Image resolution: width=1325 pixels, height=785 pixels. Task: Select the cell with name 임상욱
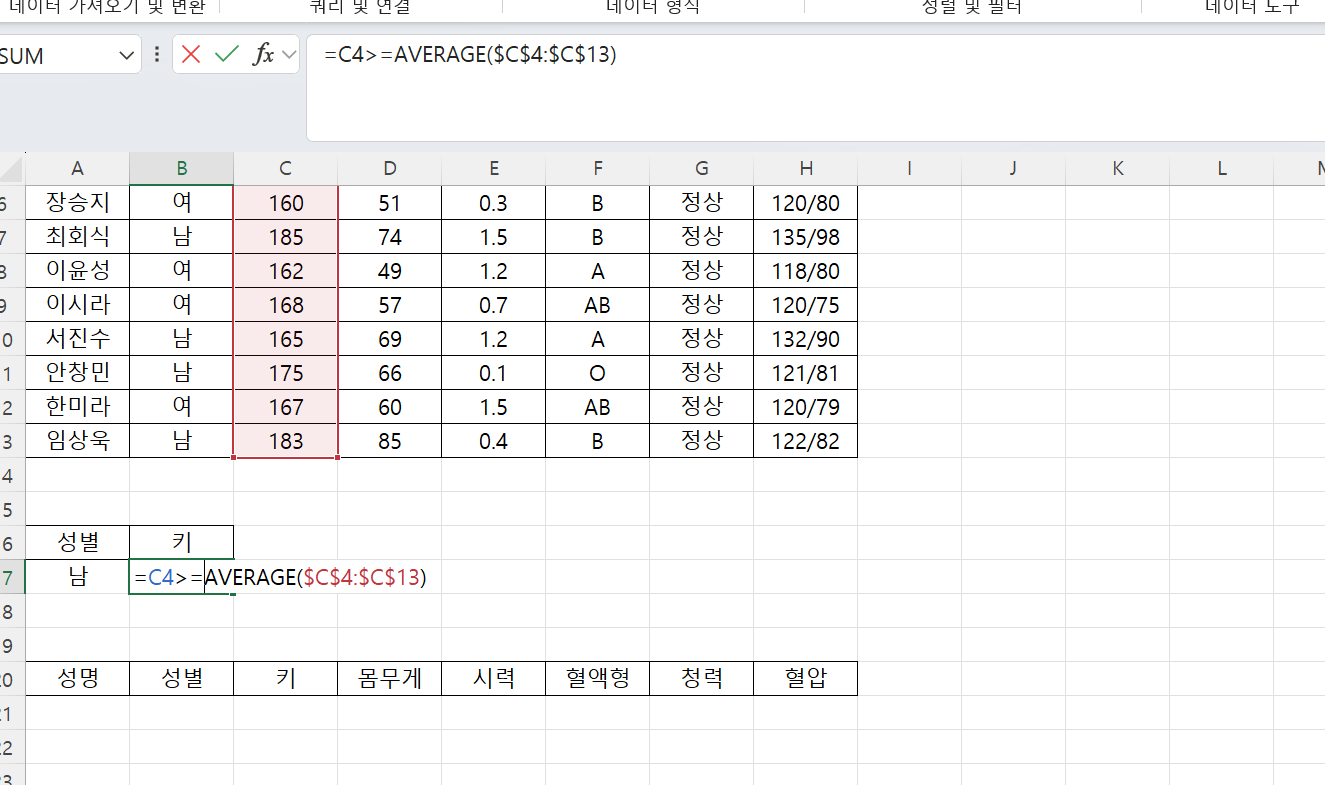(x=78, y=441)
